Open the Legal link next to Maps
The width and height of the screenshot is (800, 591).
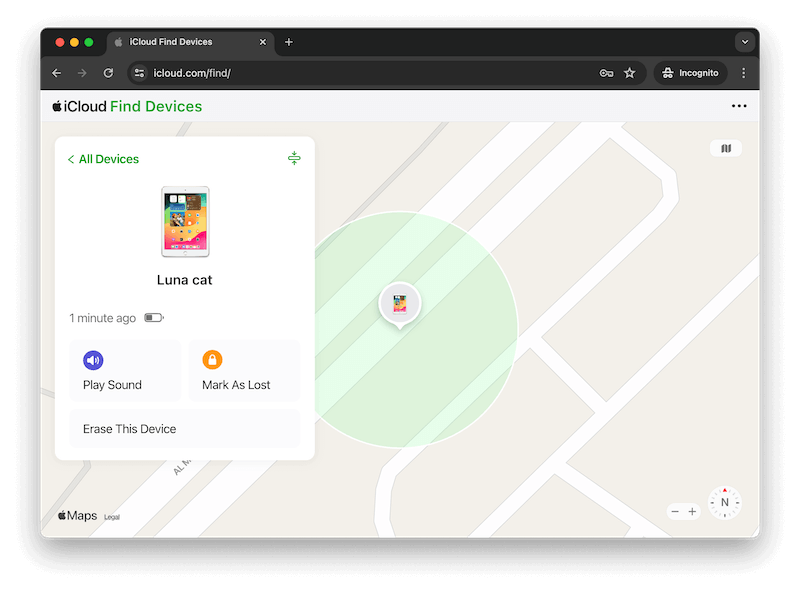point(112,517)
